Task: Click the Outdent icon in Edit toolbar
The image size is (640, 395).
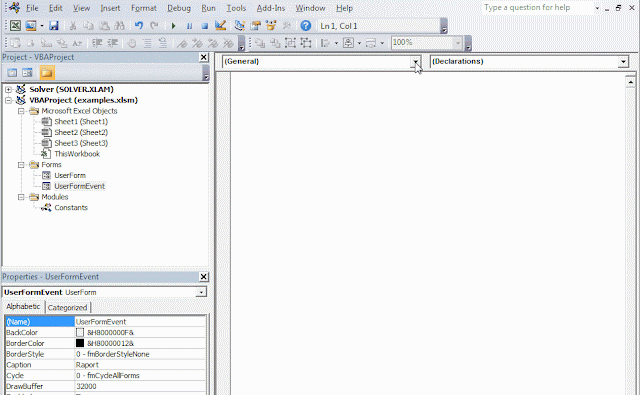Action: pyautogui.click(x=112, y=43)
